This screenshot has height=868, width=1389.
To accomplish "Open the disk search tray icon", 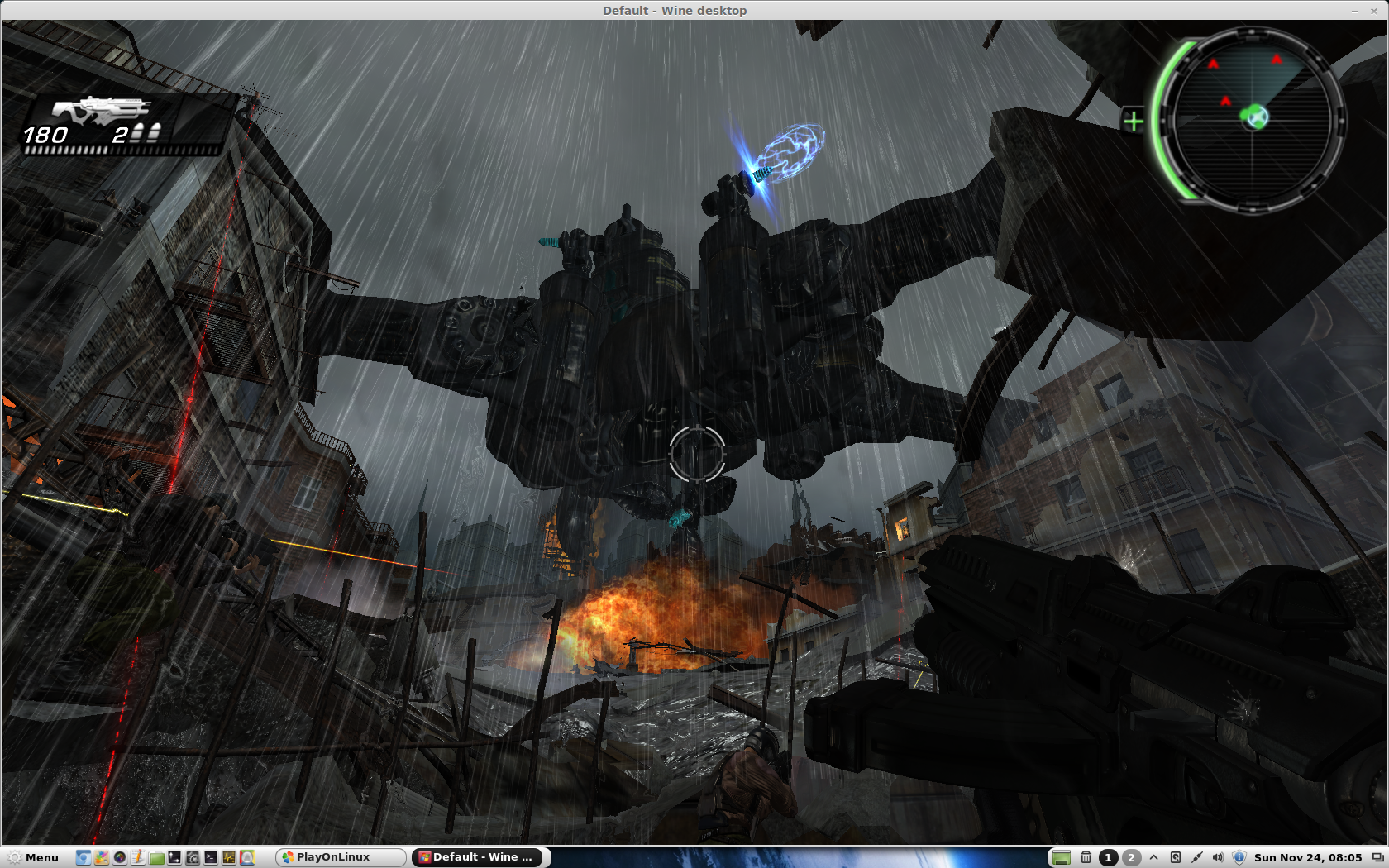I will pyautogui.click(x=1175, y=857).
